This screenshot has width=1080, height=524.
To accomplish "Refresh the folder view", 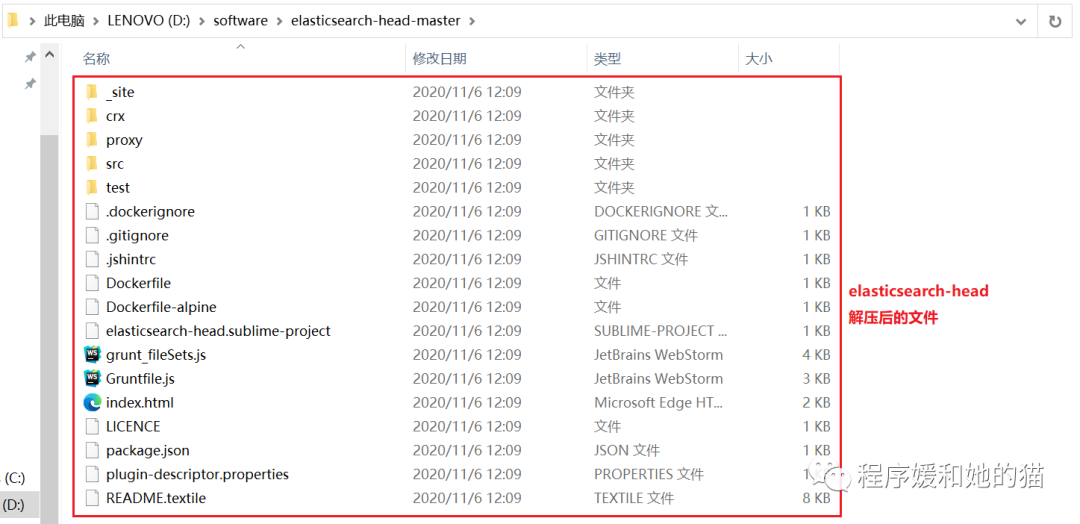I will (1055, 21).
